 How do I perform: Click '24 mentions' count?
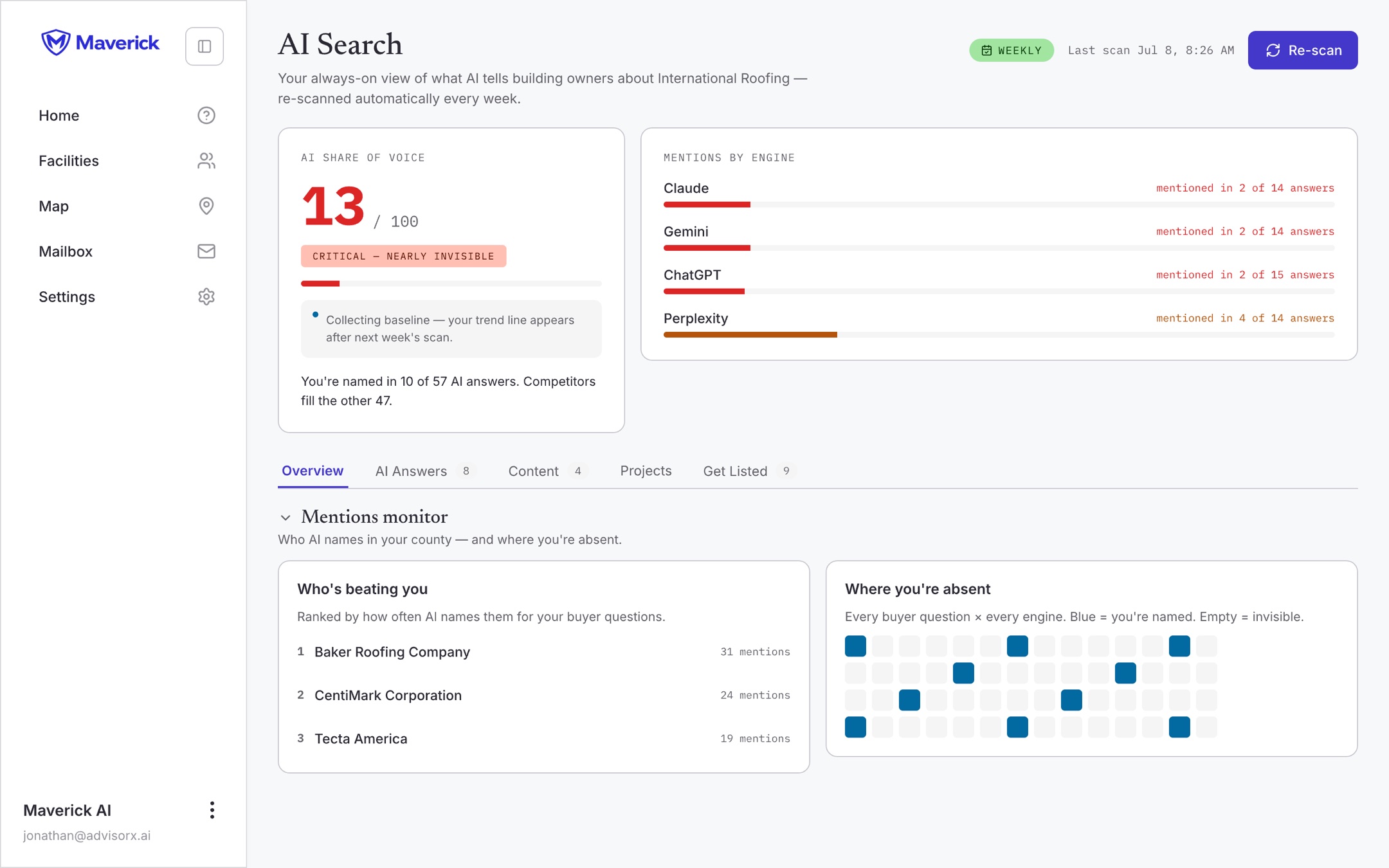(755, 695)
